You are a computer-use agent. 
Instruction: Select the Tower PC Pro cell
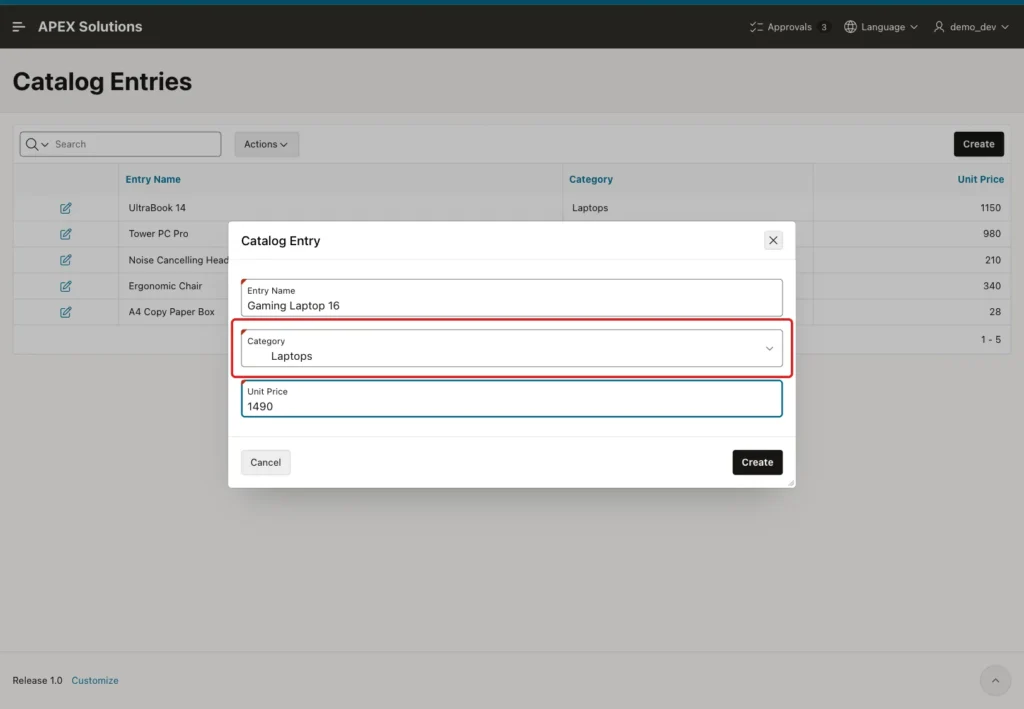click(158, 234)
